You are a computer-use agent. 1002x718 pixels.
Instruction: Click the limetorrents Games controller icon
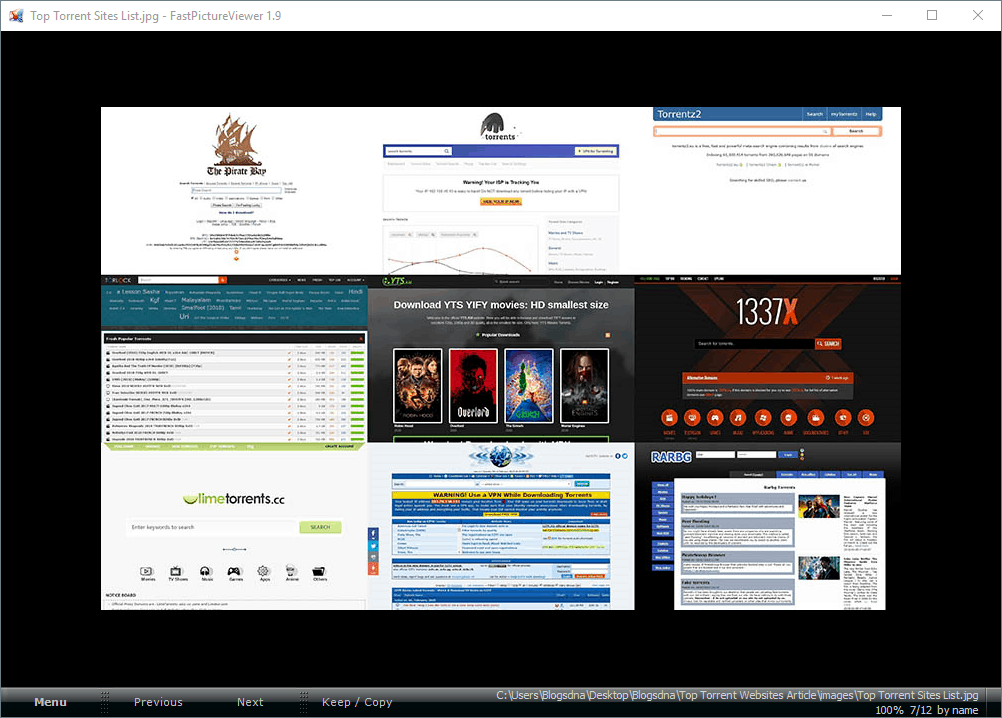(x=235, y=571)
